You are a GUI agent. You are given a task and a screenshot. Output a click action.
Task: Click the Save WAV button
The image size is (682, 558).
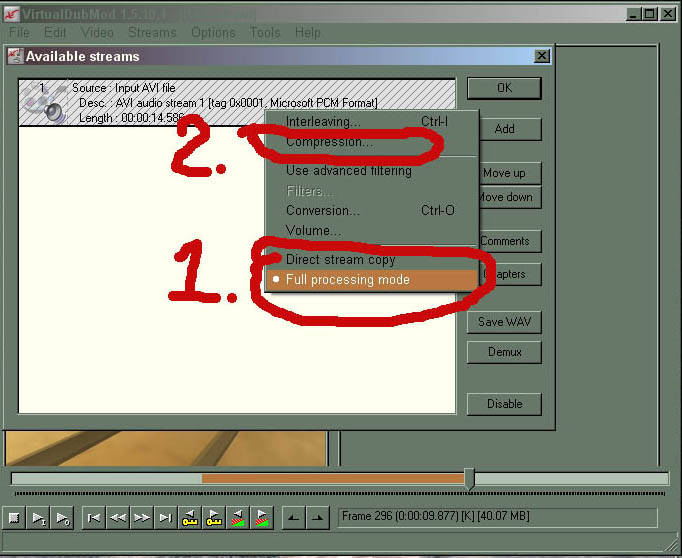pyautogui.click(x=504, y=322)
